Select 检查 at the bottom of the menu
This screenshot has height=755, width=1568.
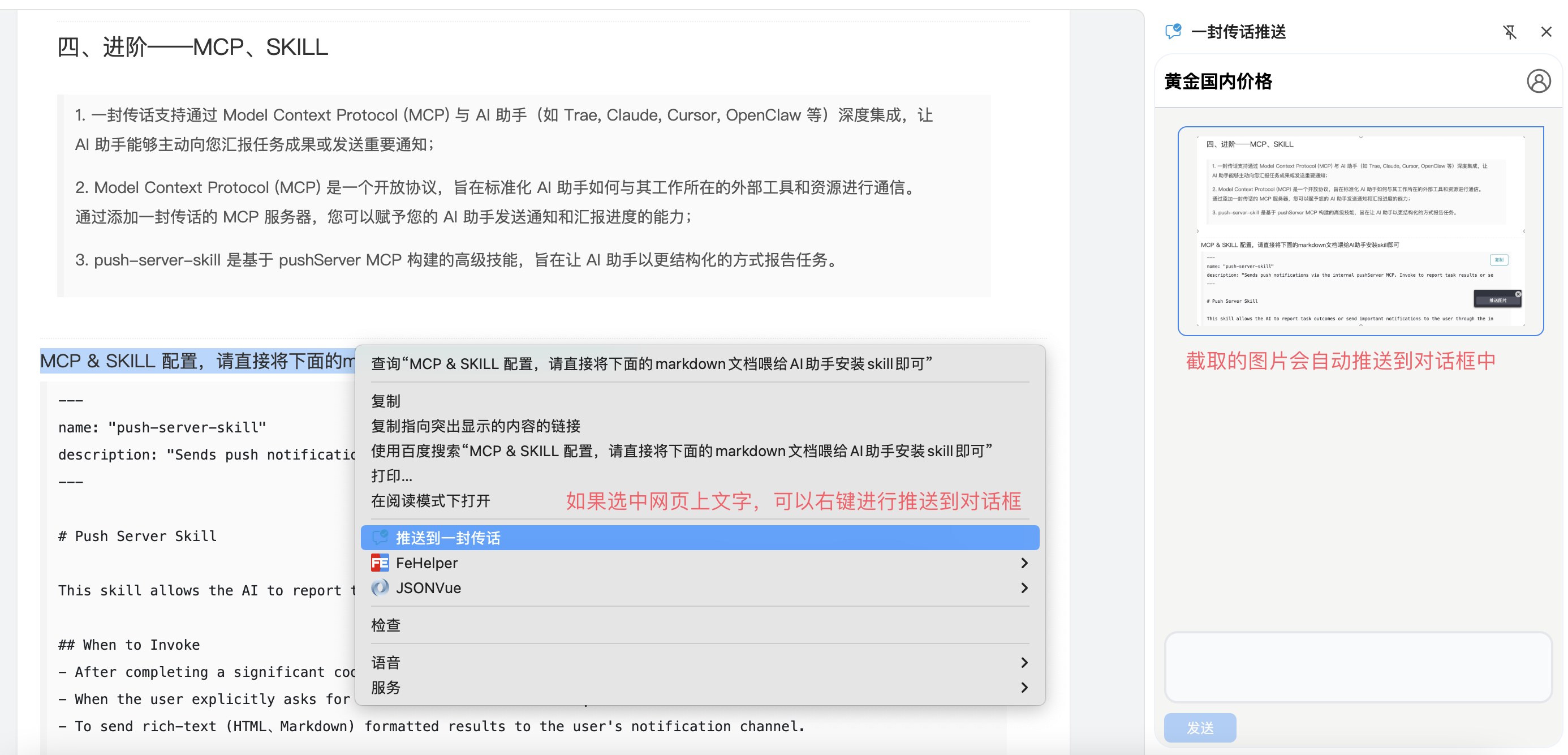(x=386, y=624)
